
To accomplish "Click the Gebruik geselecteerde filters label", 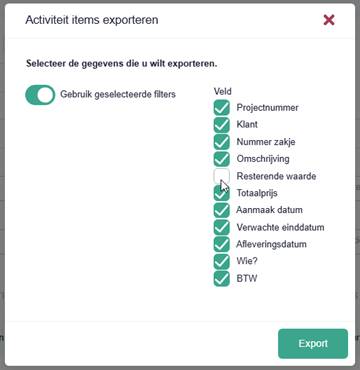I will coord(118,94).
